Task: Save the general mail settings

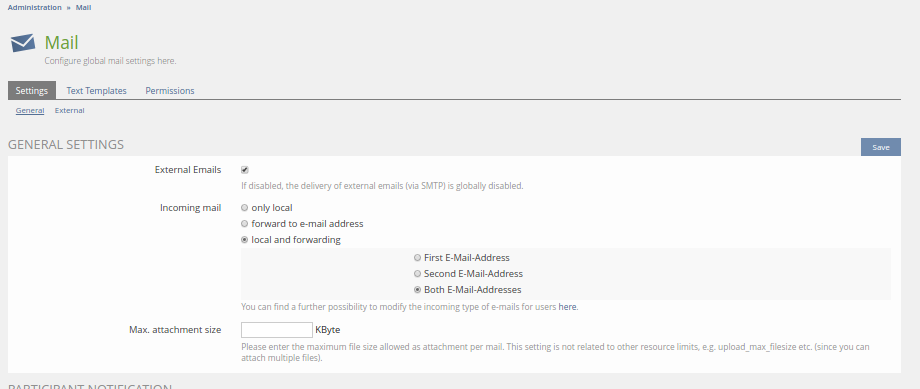Action: click(880, 147)
